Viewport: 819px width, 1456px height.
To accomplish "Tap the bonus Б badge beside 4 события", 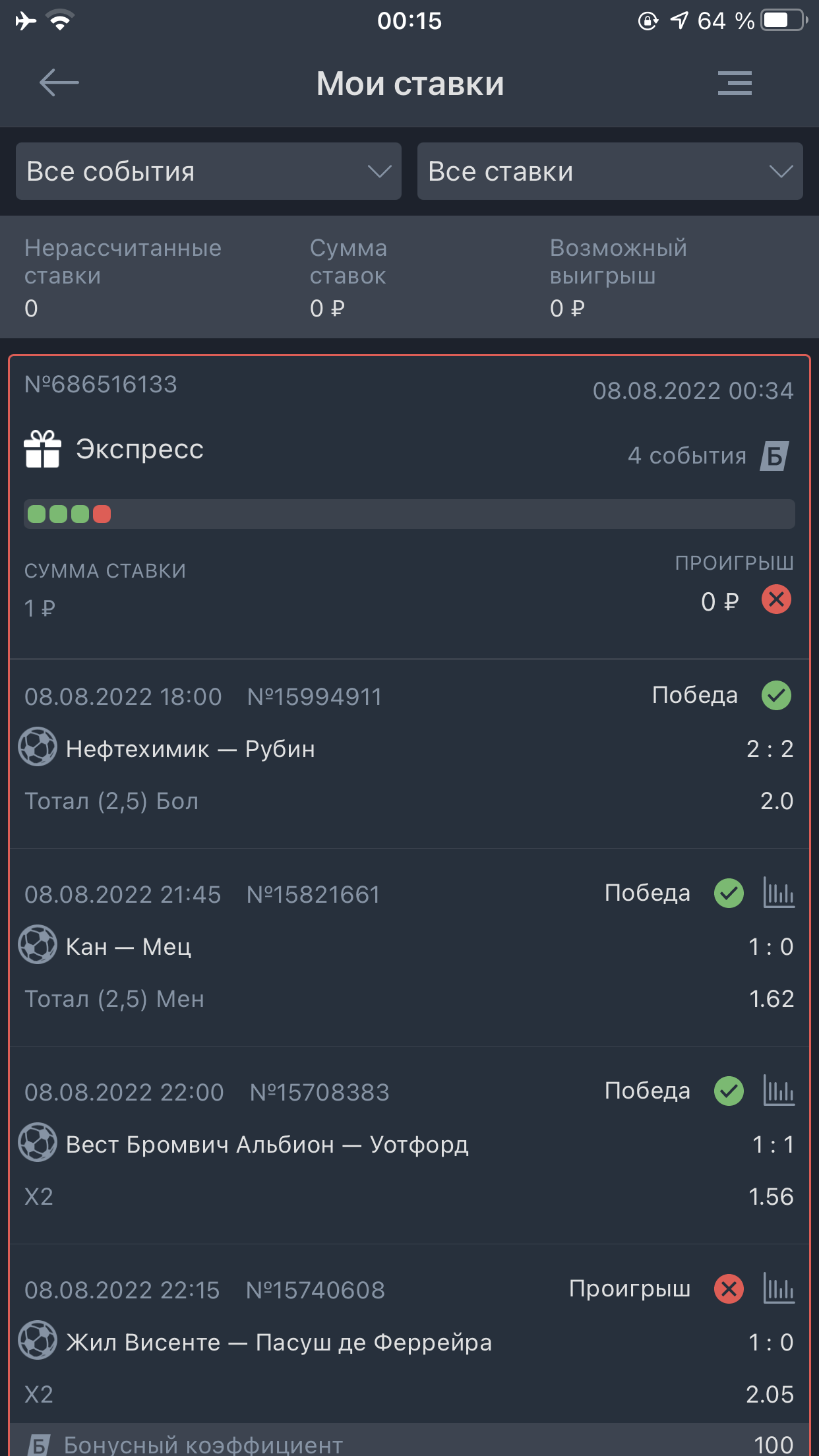I will point(774,456).
